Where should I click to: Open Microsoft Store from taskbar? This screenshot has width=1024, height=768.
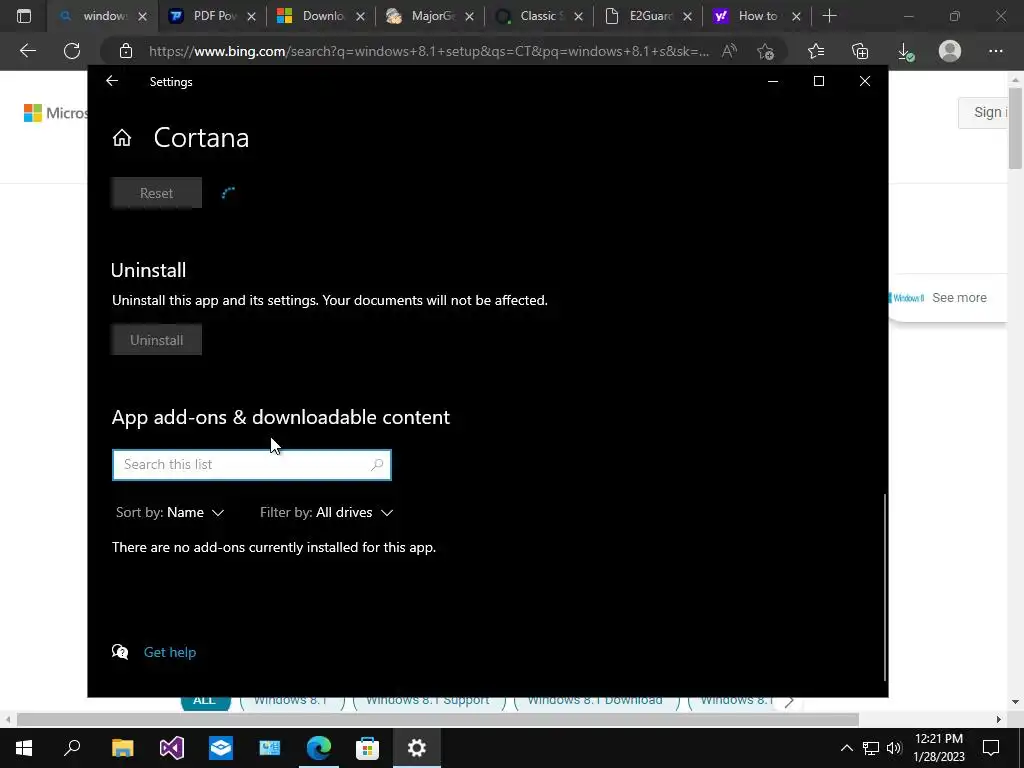tap(368, 748)
